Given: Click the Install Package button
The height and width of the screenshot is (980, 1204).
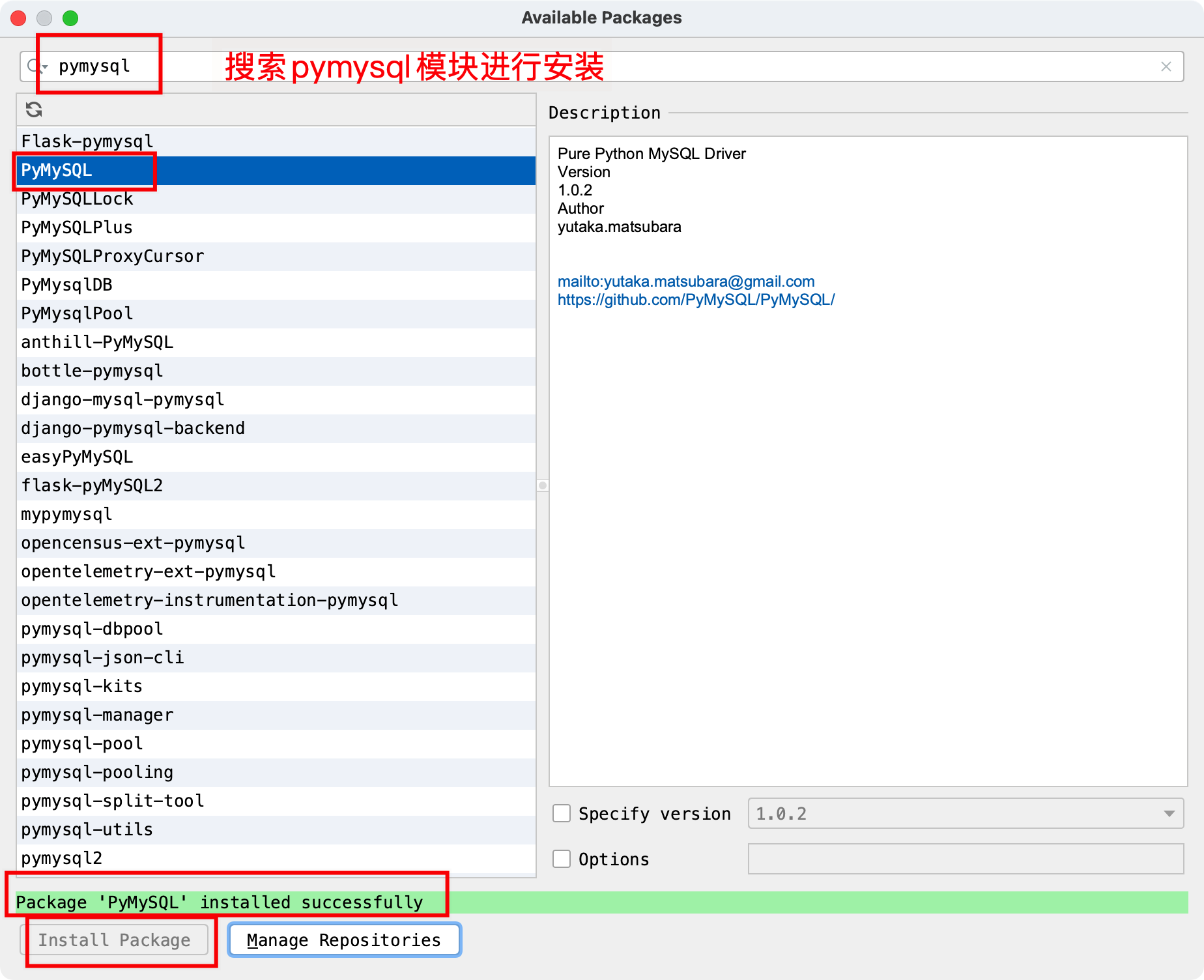Looking at the screenshot, I should 115,940.
